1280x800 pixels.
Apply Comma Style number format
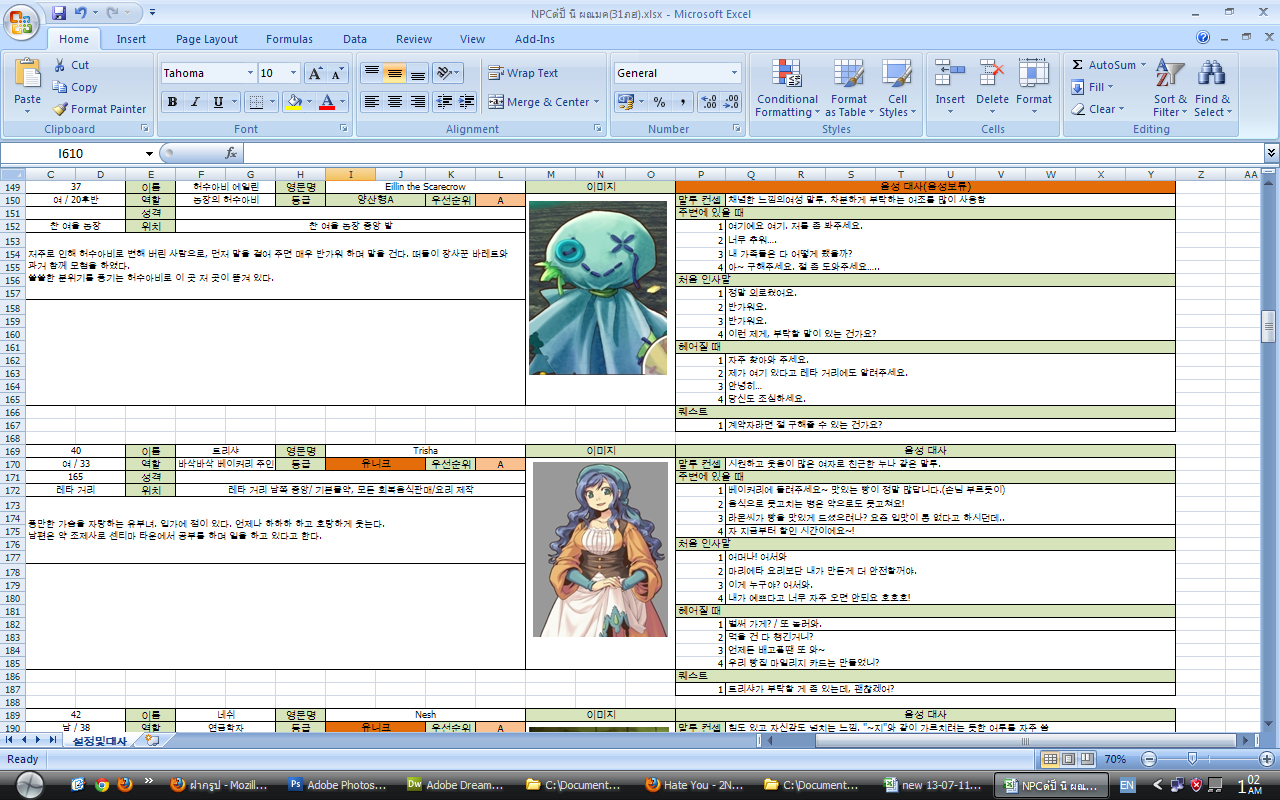click(683, 102)
